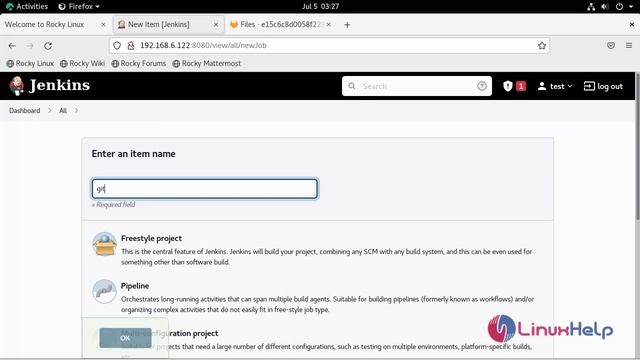Screen dimensions: 640x360
Task: Open search help question mark icon
Action: (x=482, y=86)
